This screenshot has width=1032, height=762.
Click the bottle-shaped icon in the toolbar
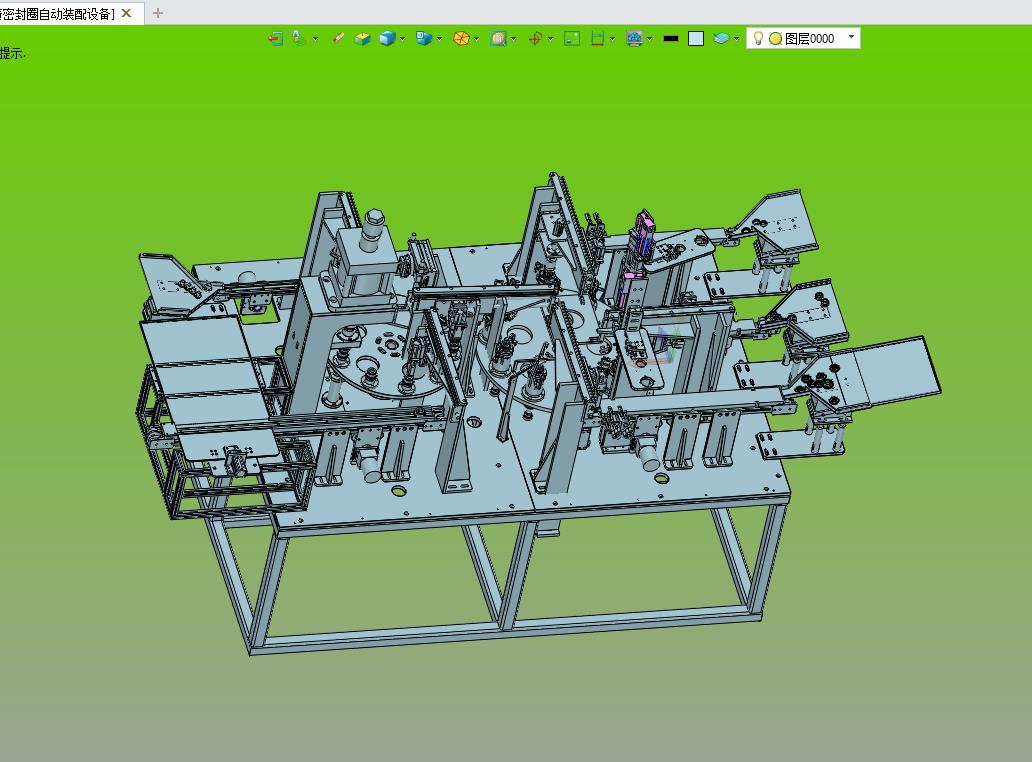tap(298, 38)
